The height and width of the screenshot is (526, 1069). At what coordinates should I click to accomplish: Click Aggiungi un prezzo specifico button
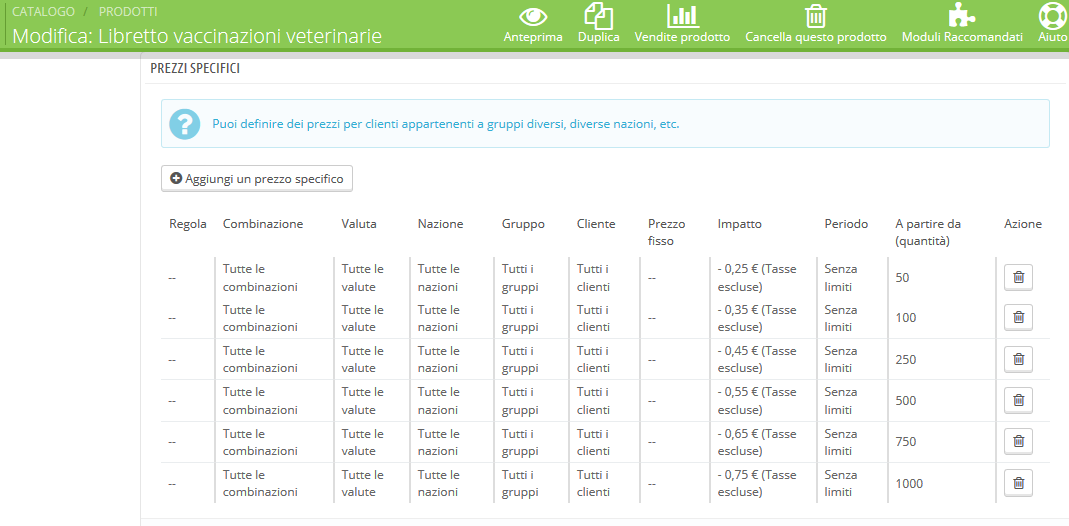click(x=257, y=179)
